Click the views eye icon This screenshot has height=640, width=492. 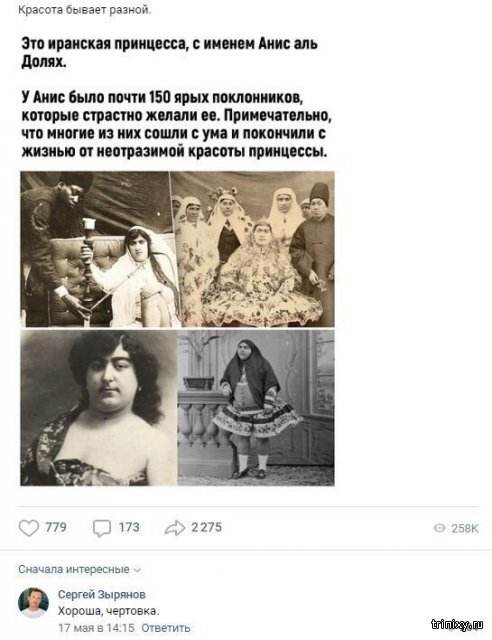(x=439, y=528)
